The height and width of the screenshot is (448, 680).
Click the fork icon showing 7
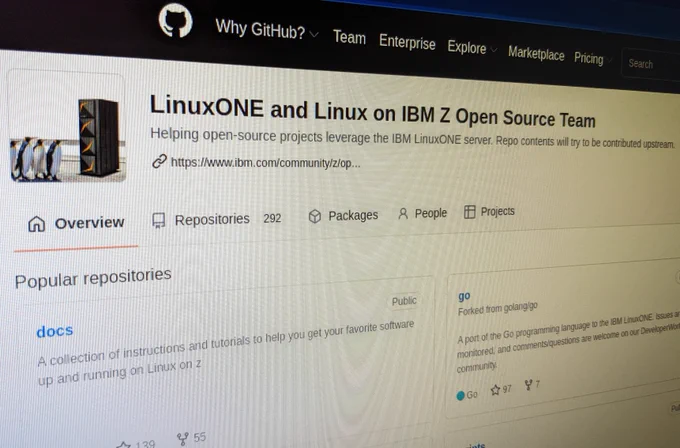click(528, 385)
